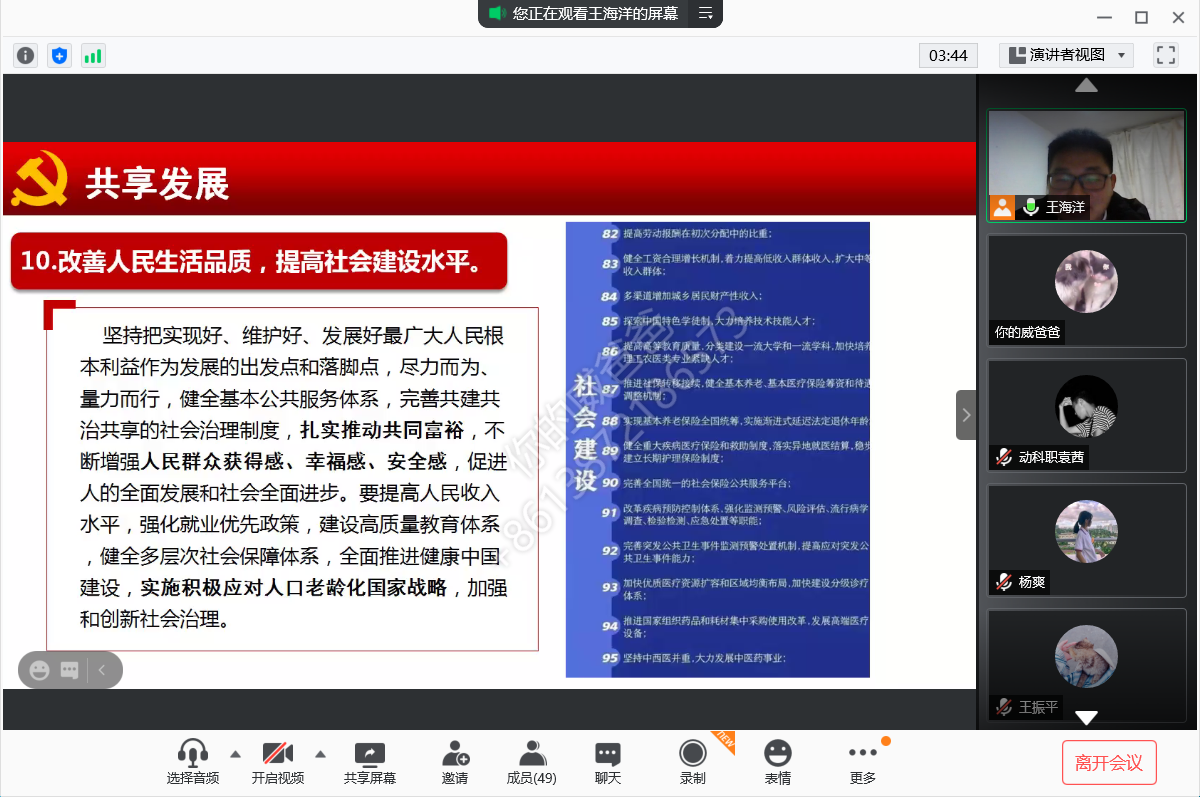Open the chat panel
The image size is (1200, 797).
[x=608, y=763]
